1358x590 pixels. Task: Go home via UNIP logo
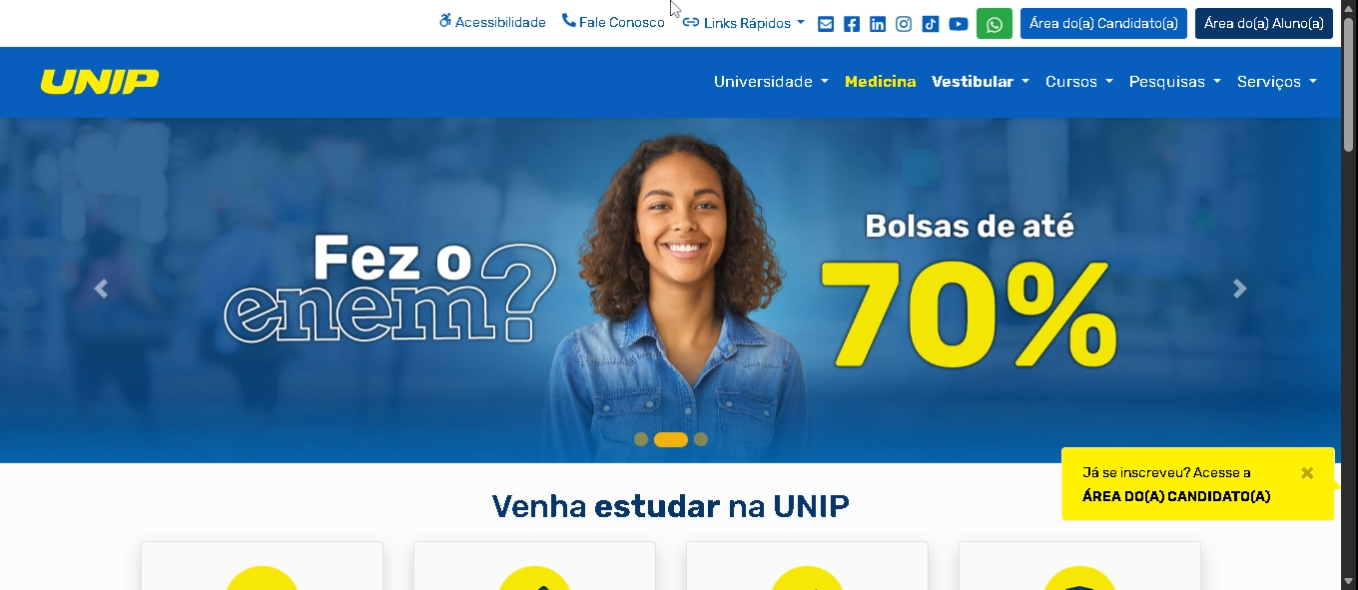[100, 82]
